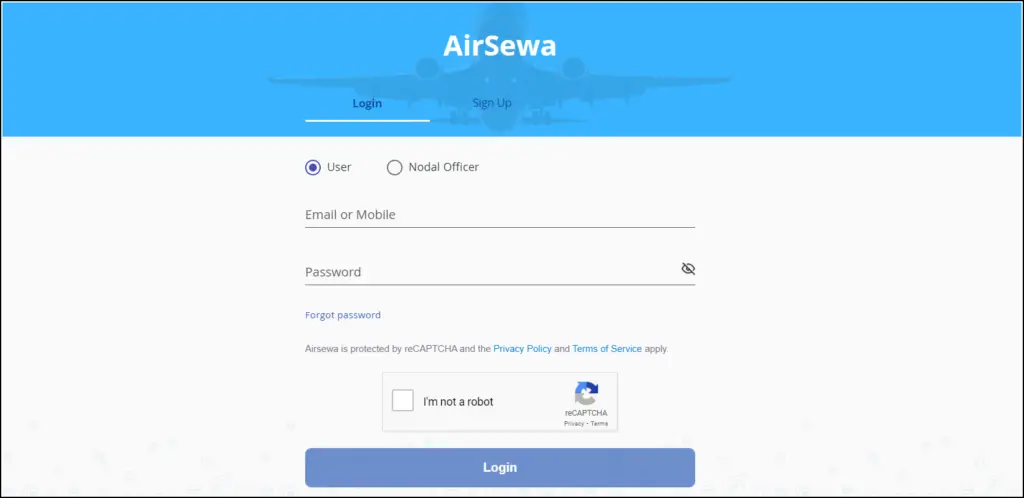Open the Forgot password link
The width and height of the screenshot is (1024, 498).
[343, 315]
